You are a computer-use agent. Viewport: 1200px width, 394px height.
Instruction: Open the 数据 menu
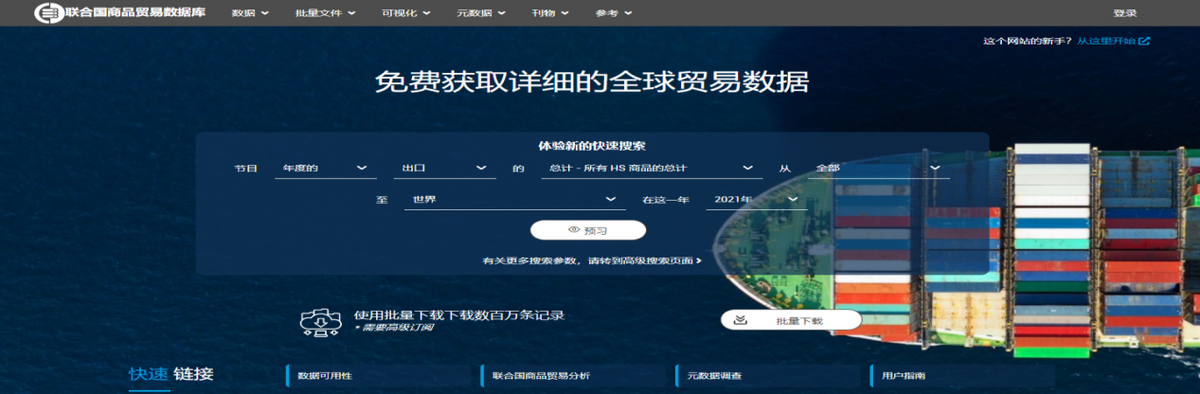click(249, 13)
